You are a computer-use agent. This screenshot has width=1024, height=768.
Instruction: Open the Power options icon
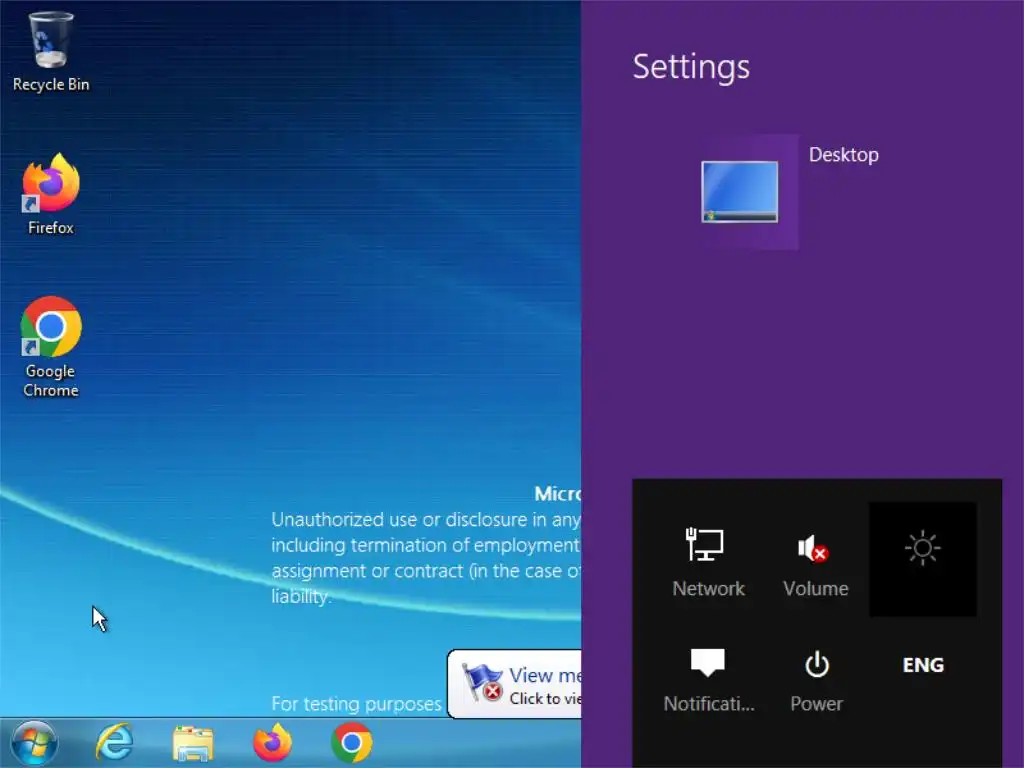816,679
